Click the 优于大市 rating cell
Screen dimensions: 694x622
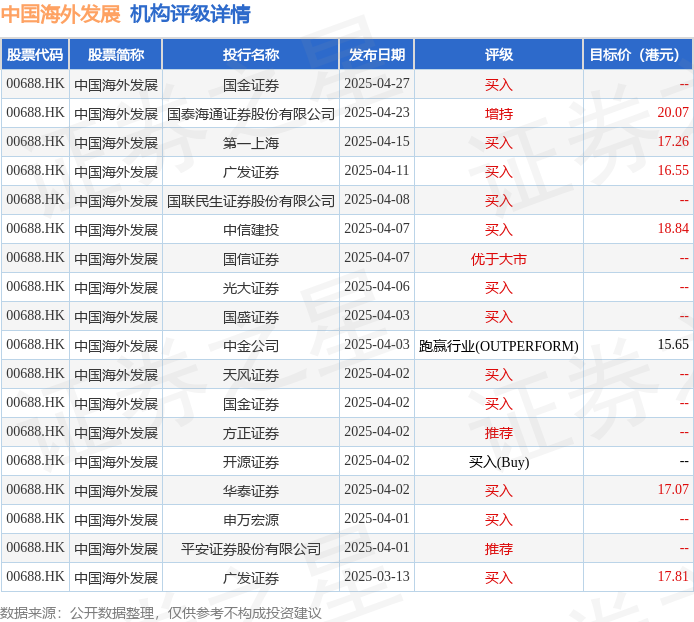click(x=499, y=259)
